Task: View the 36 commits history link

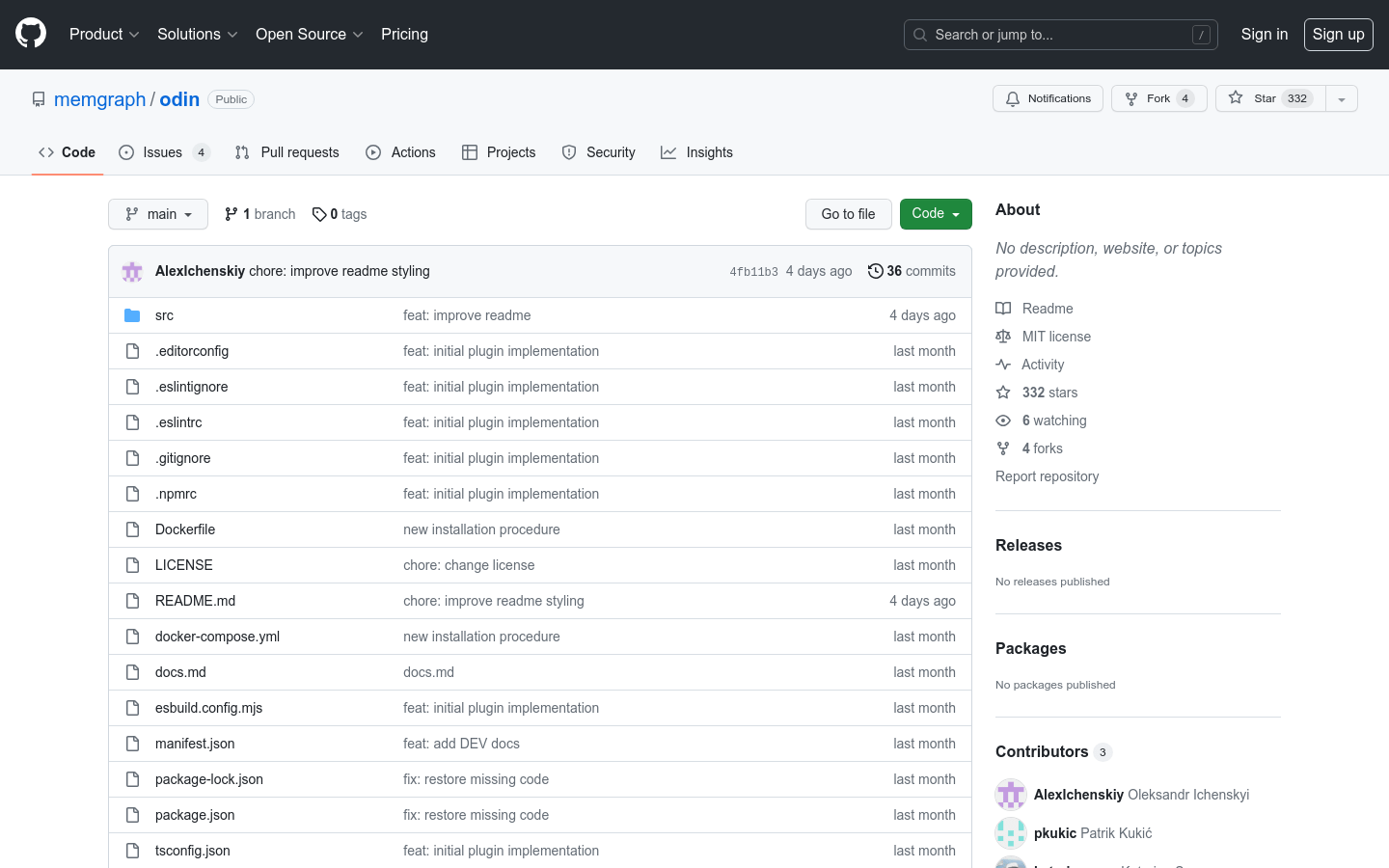Action: pos(912,271)
